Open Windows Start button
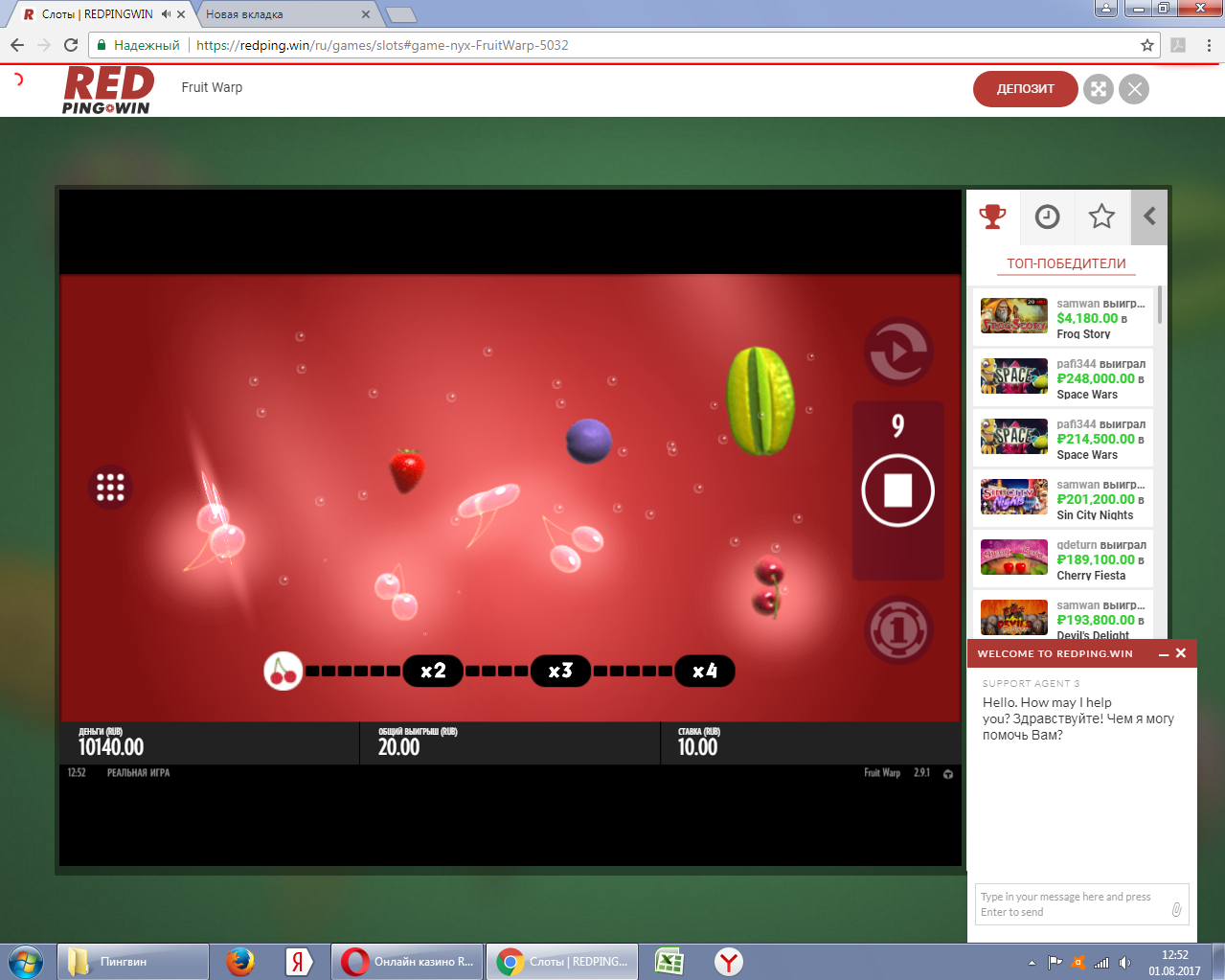This screenshot has height=980, width=1225. pos(26,962)
